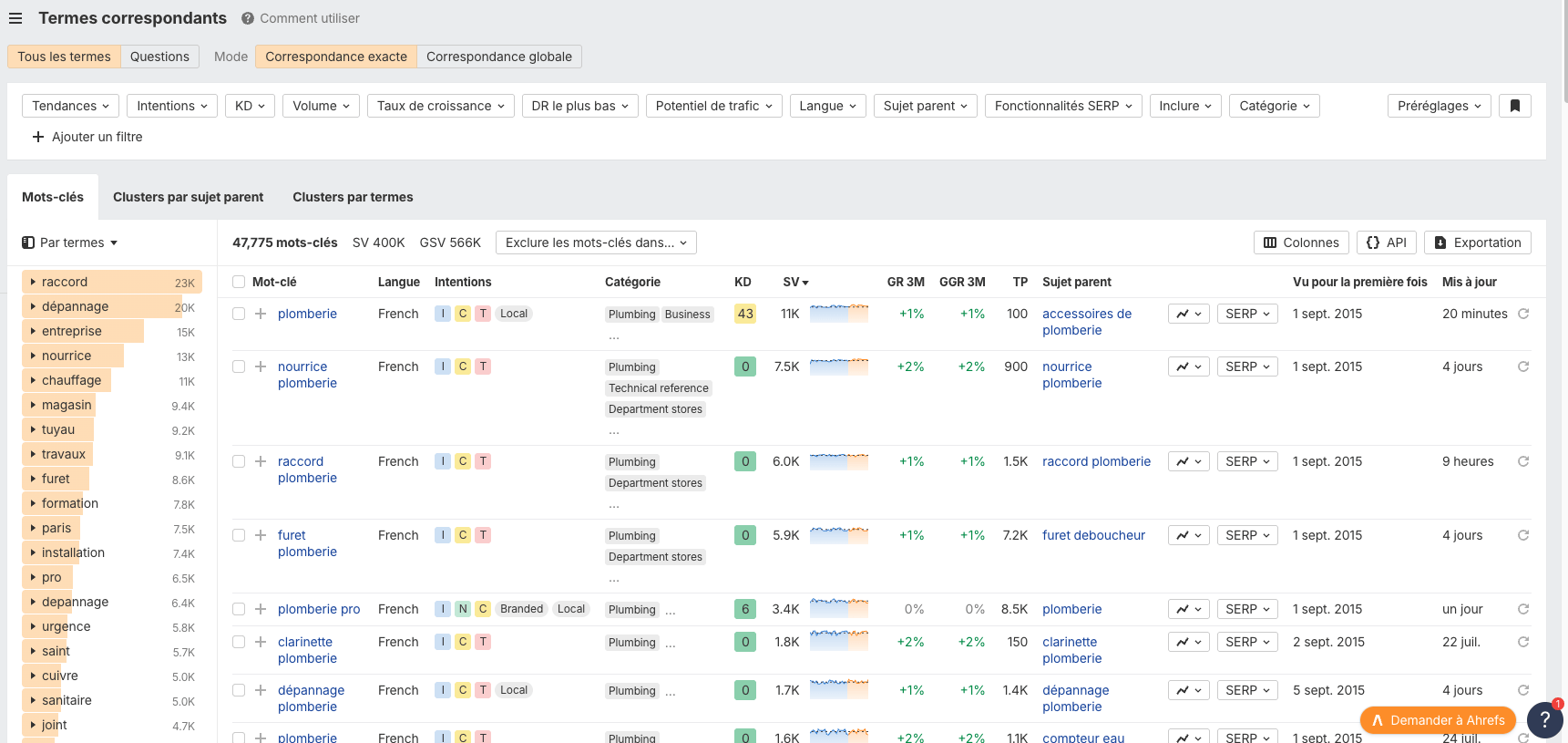Refresh the plomberie row updated 20 minutes ago

click(1523, 314)
